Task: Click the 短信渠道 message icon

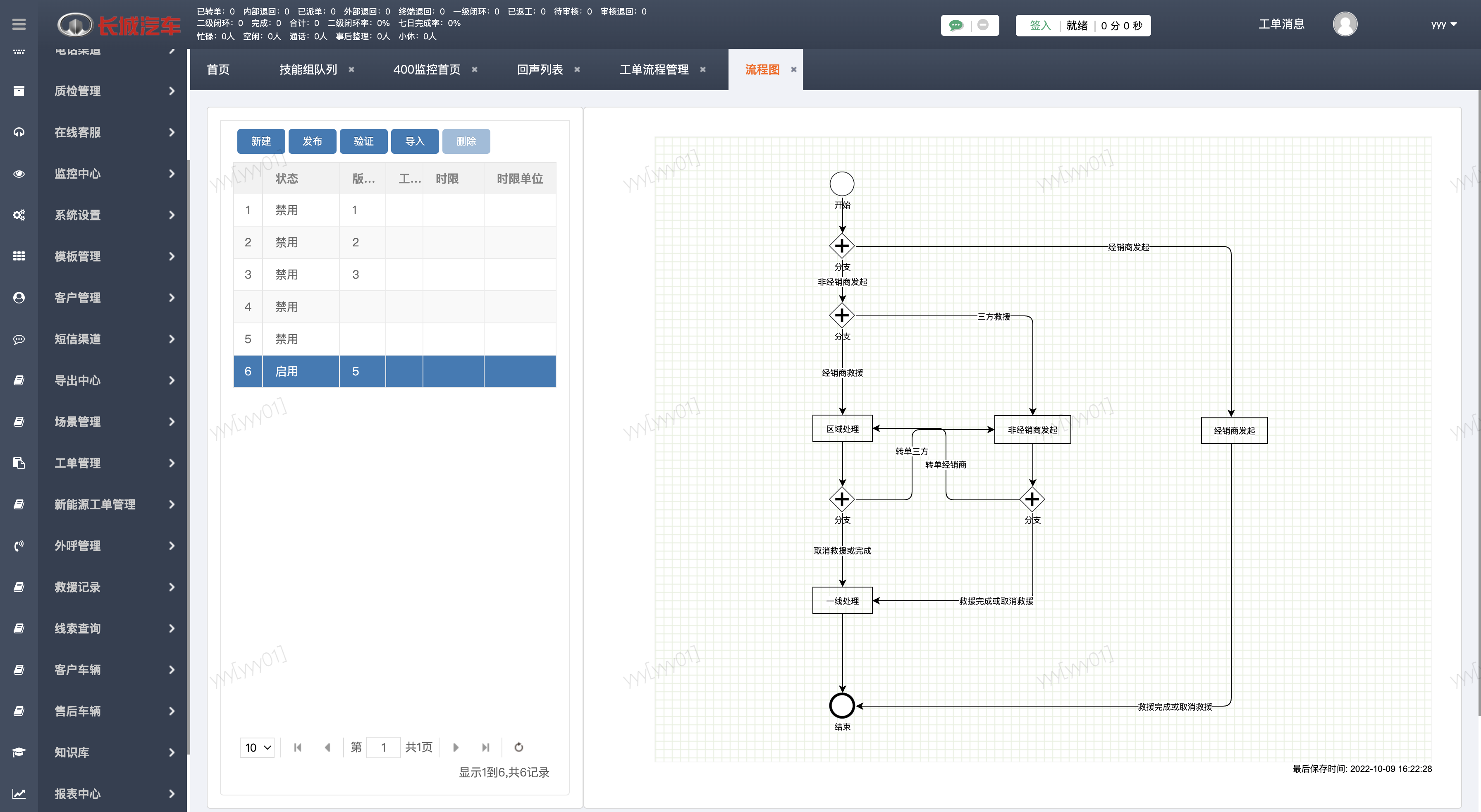Action: pyautogui.click(x=19, y=339)
